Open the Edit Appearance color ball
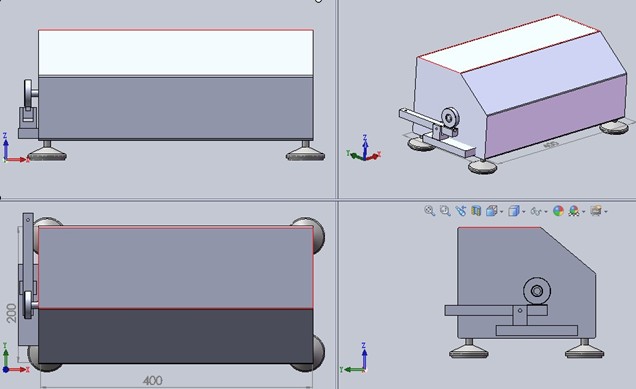 coord(559,211)
